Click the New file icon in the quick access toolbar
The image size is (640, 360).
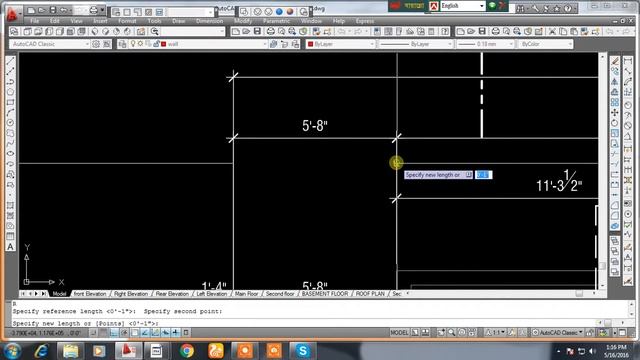[31, 10]
